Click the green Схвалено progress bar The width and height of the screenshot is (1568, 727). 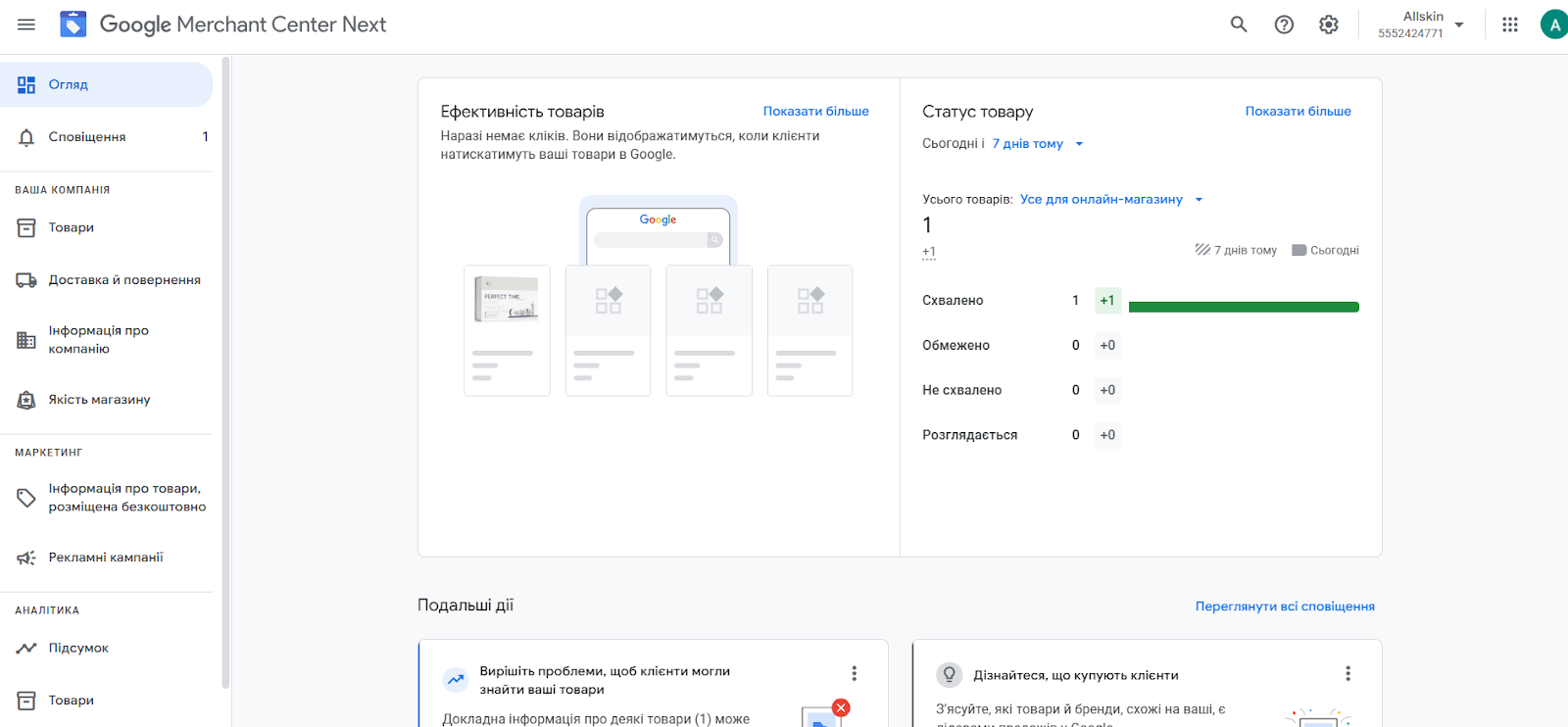(1244, 307)
